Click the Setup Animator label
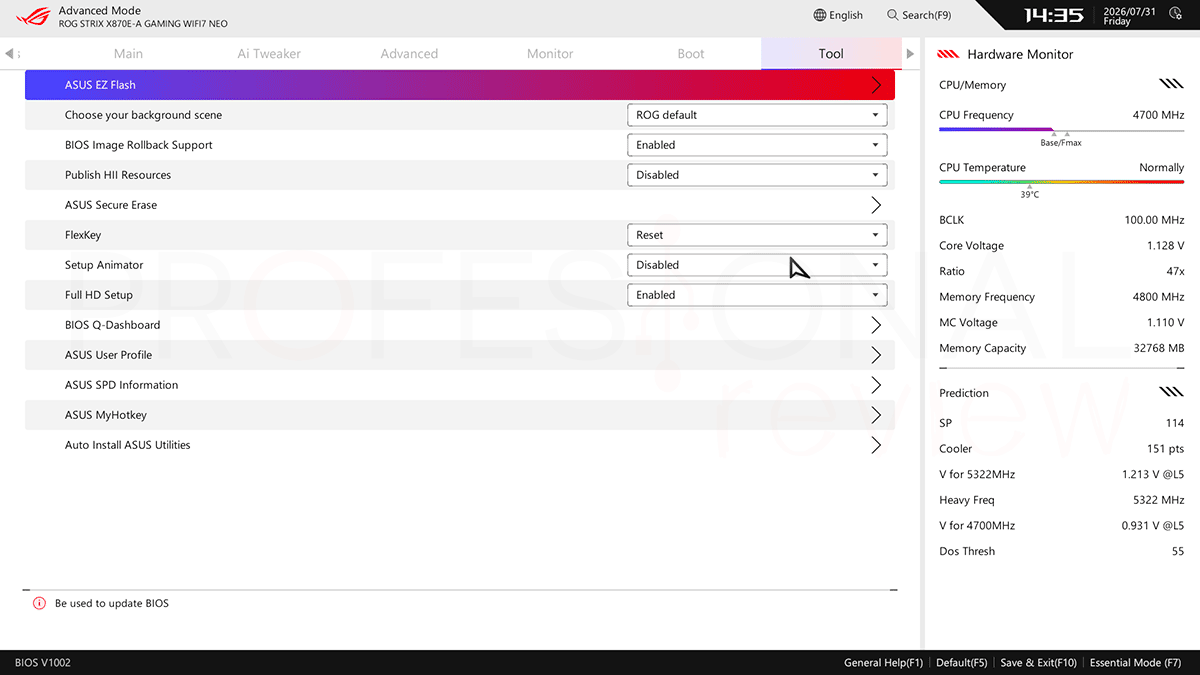This screenshot has width=1200, height=675. click(104, 265)
